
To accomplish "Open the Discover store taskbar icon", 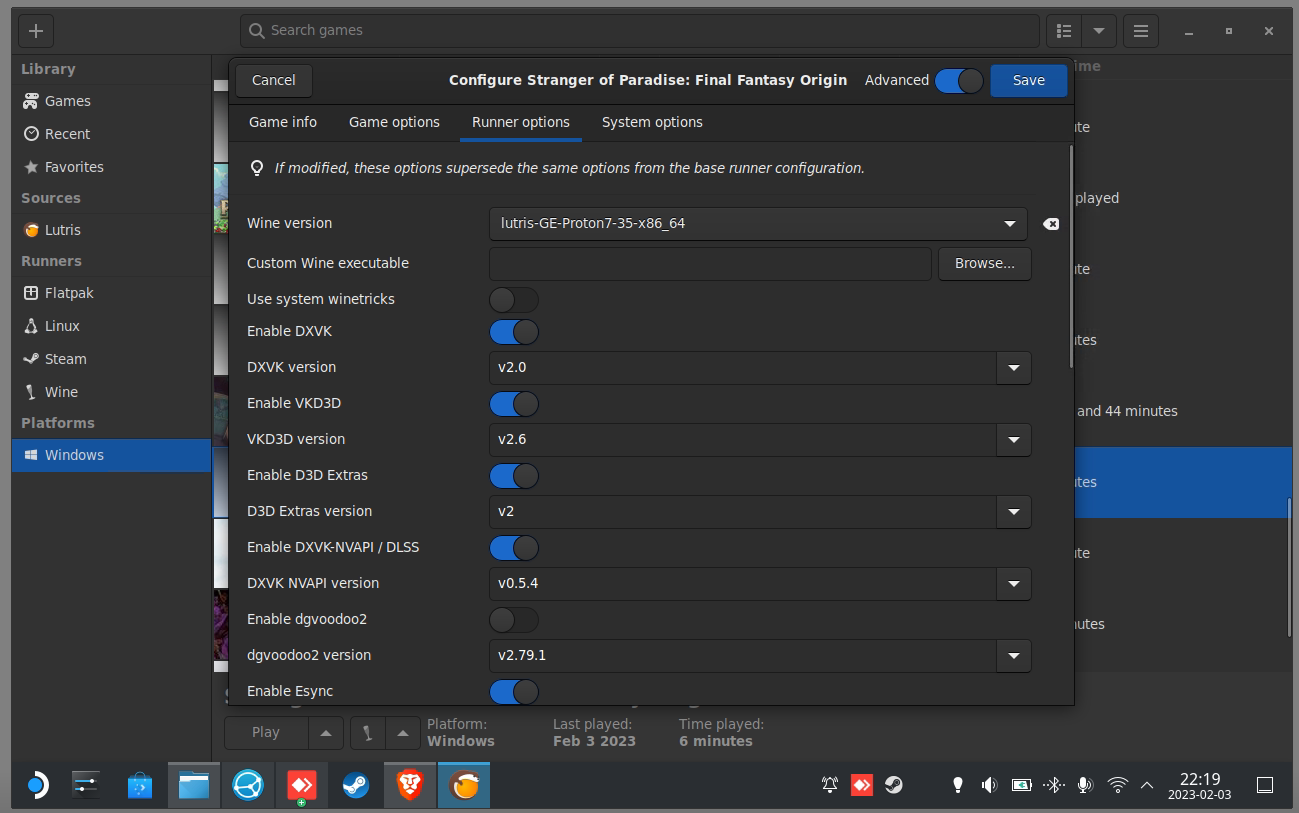I will [140, 786].
